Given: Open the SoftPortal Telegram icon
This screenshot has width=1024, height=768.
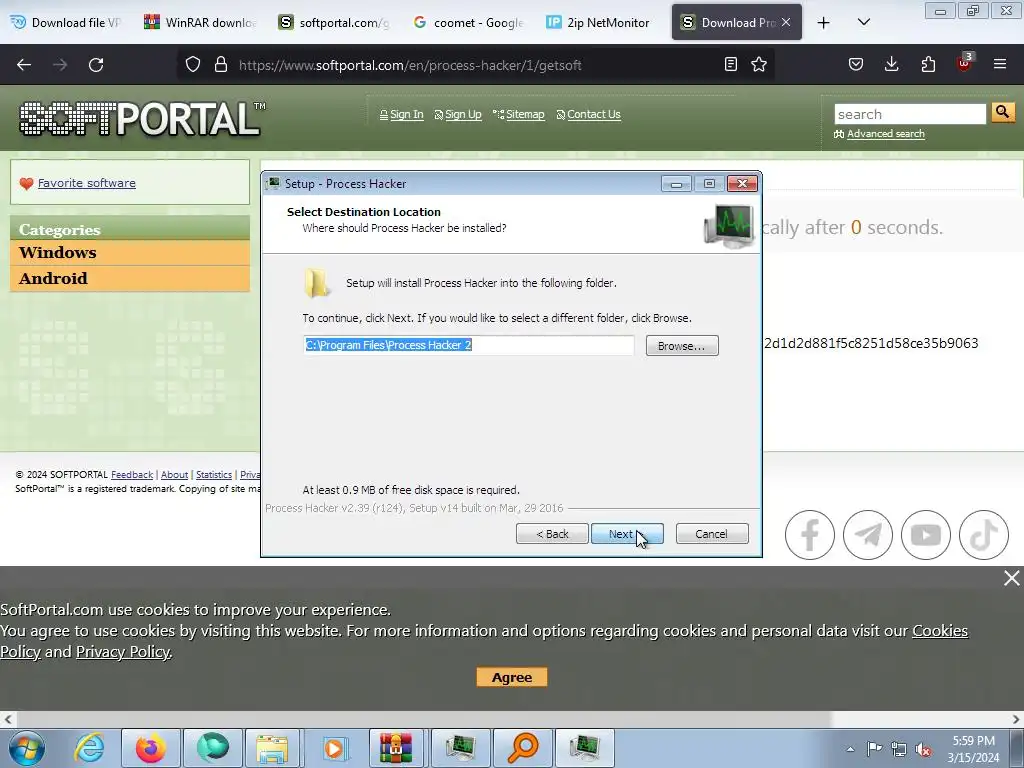Looking at the screenshot, I should [868, 535].
